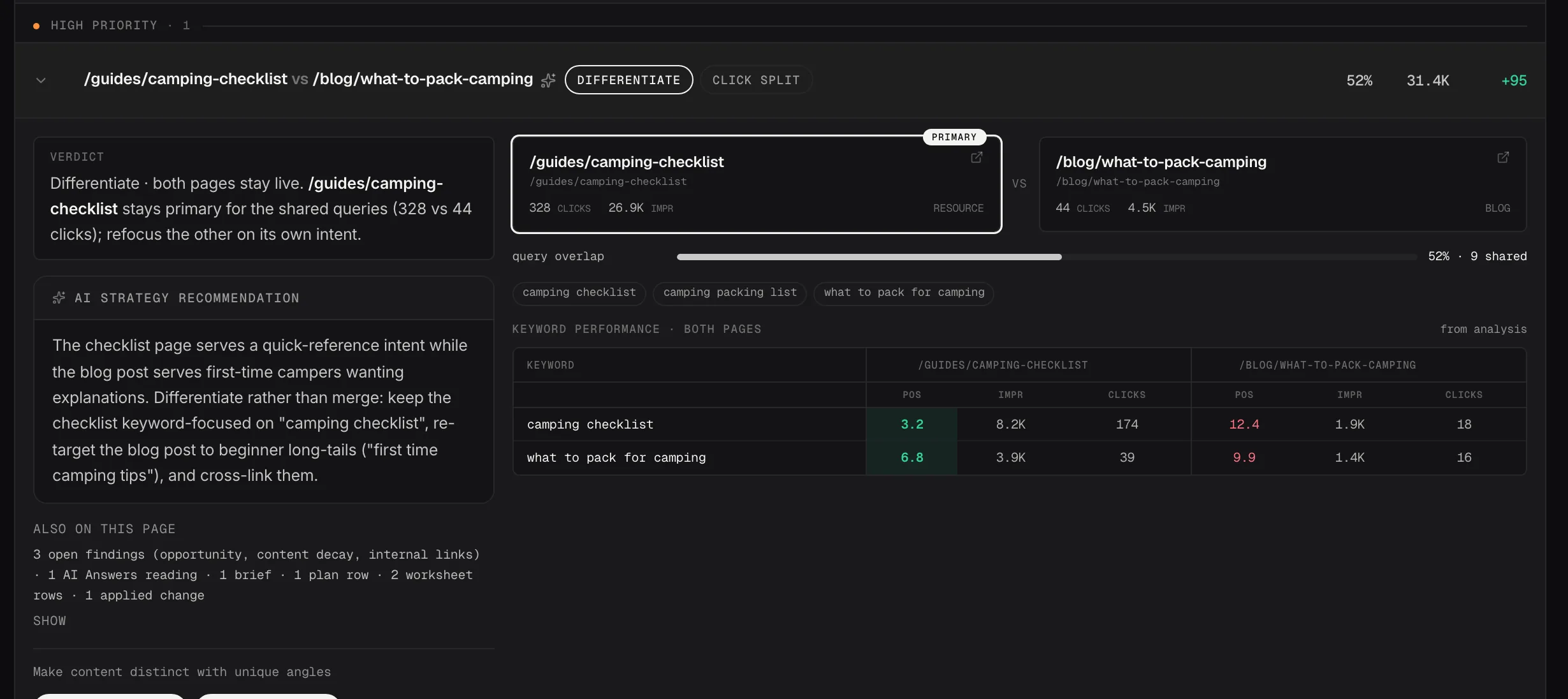The height and width of the screenshot is (699, 1568).
Task: Click the 'camping checklist' query chip
Action: pyautogui.click(x=579, y=293)
